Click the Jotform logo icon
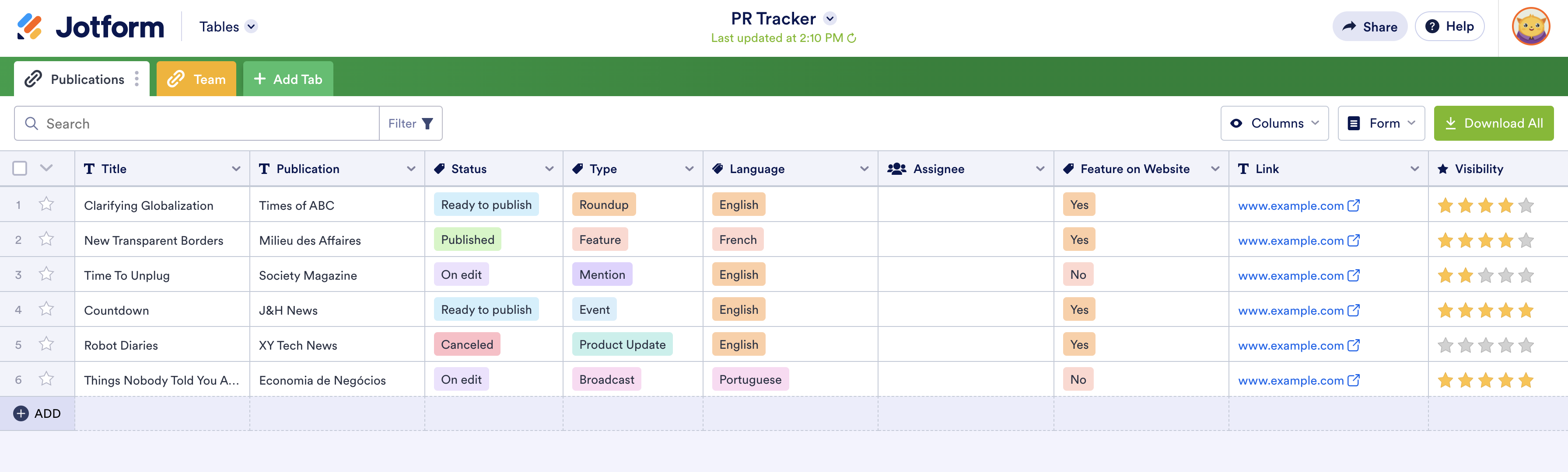This screenshot has width=1568, height=472. coord(29,27)
